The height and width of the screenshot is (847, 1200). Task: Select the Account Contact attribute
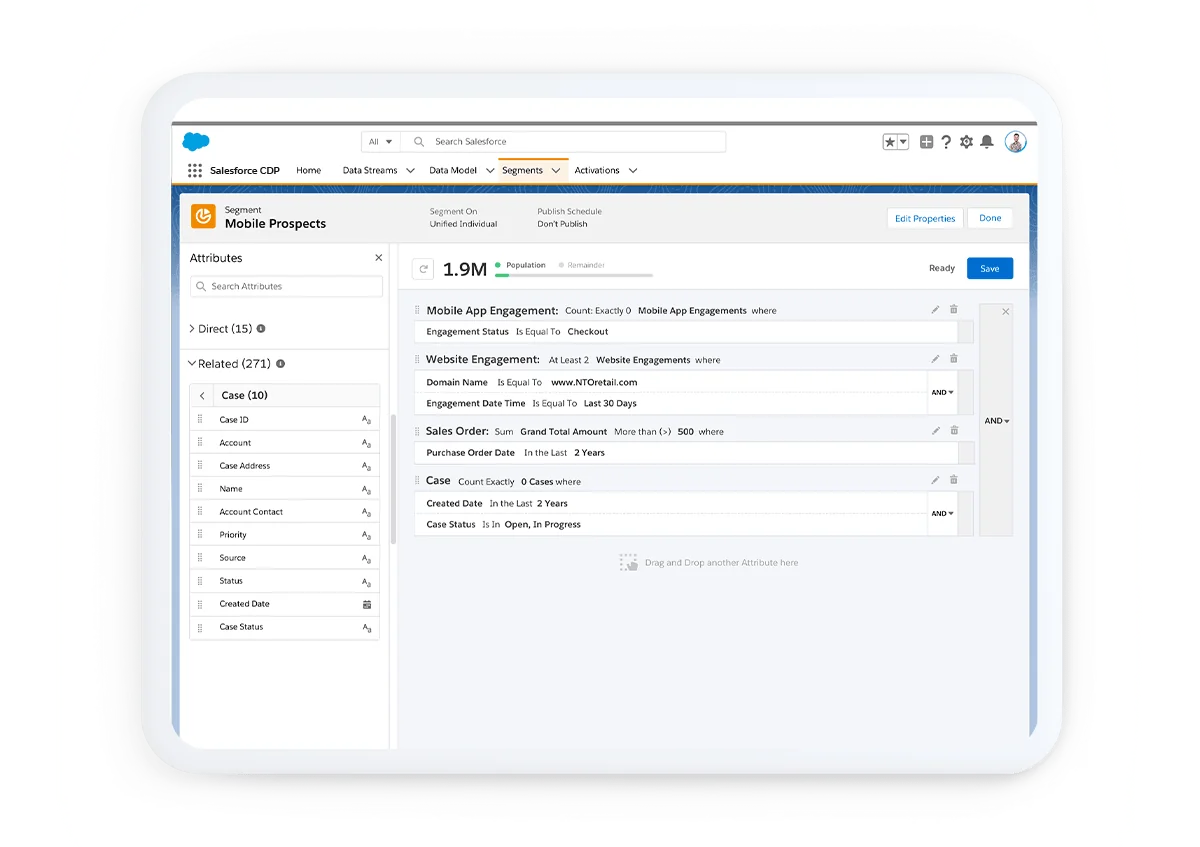[285, 512]
